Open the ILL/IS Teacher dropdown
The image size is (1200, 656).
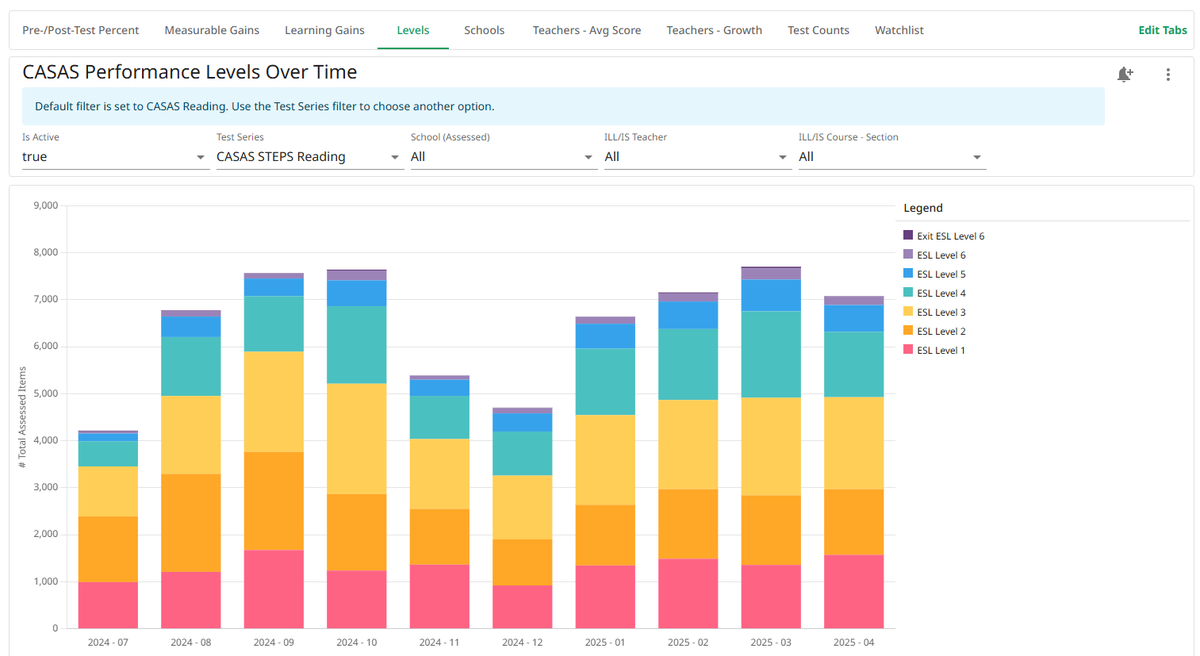pyautogui.click(x=698, y=157)
